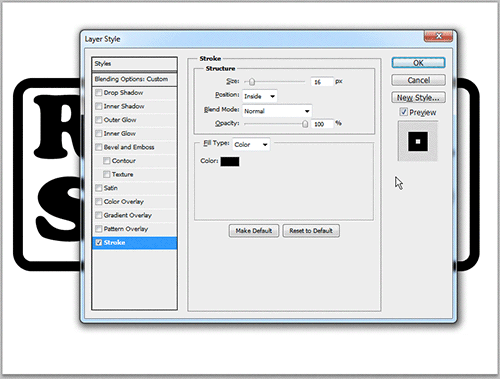Open the Fill Type dropdown showing Color

coord(251,145)
